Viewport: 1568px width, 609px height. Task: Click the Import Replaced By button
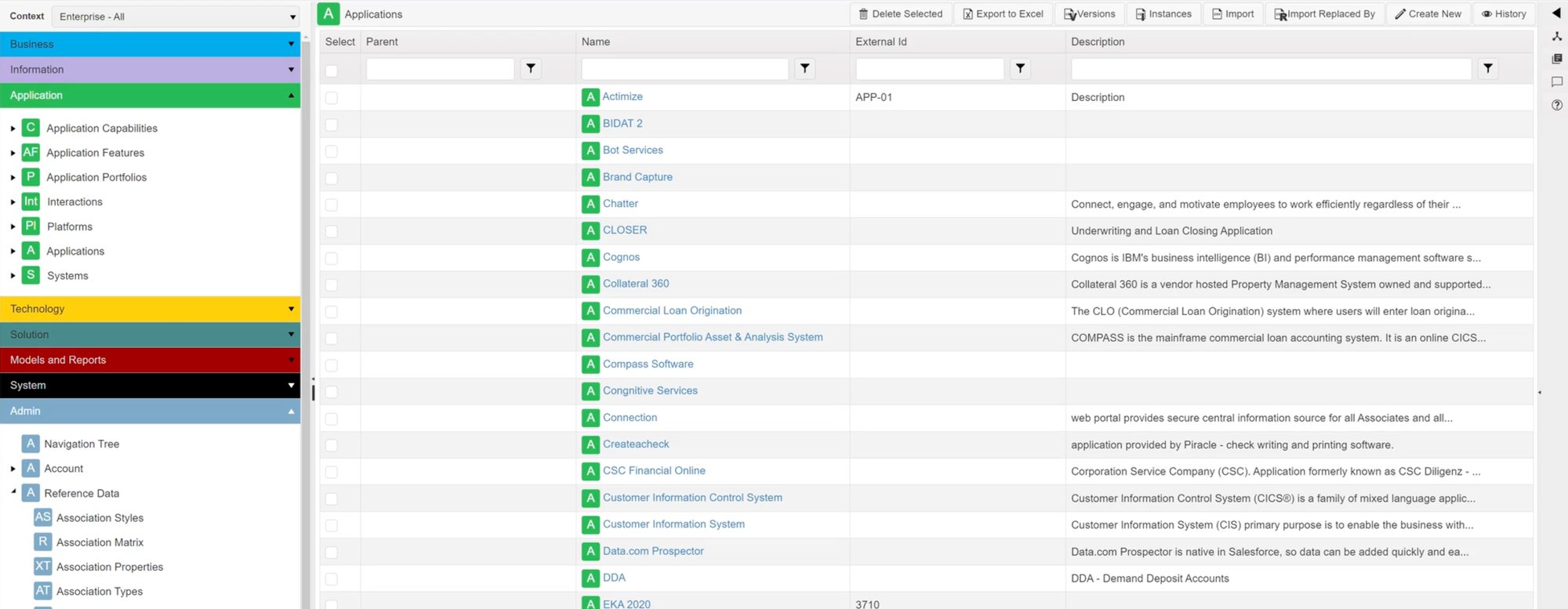[1324, 14]
